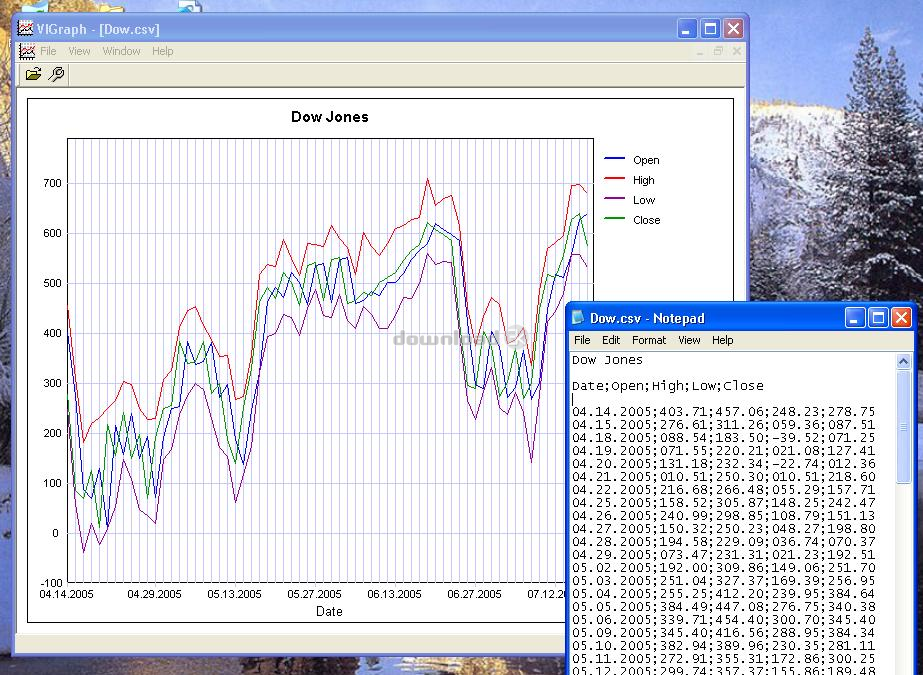Click the 04.29.2005 x-axis label
This screenshot has height=675, width=923.
pyautogui.click(x=154, y=594)
